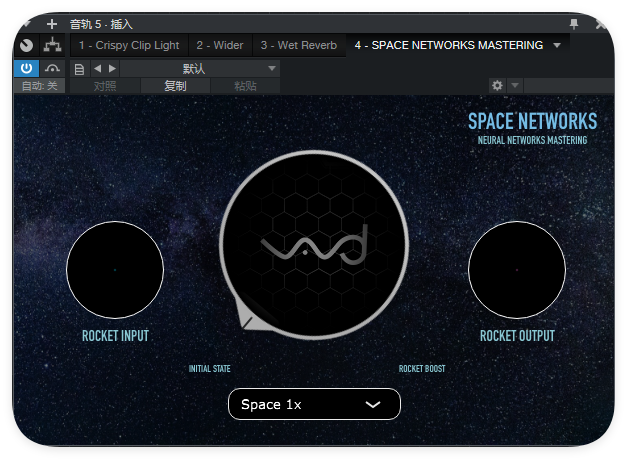Click the ROCKET BOOST label
This screenshot has height=459, width=627.
point(422,369)
